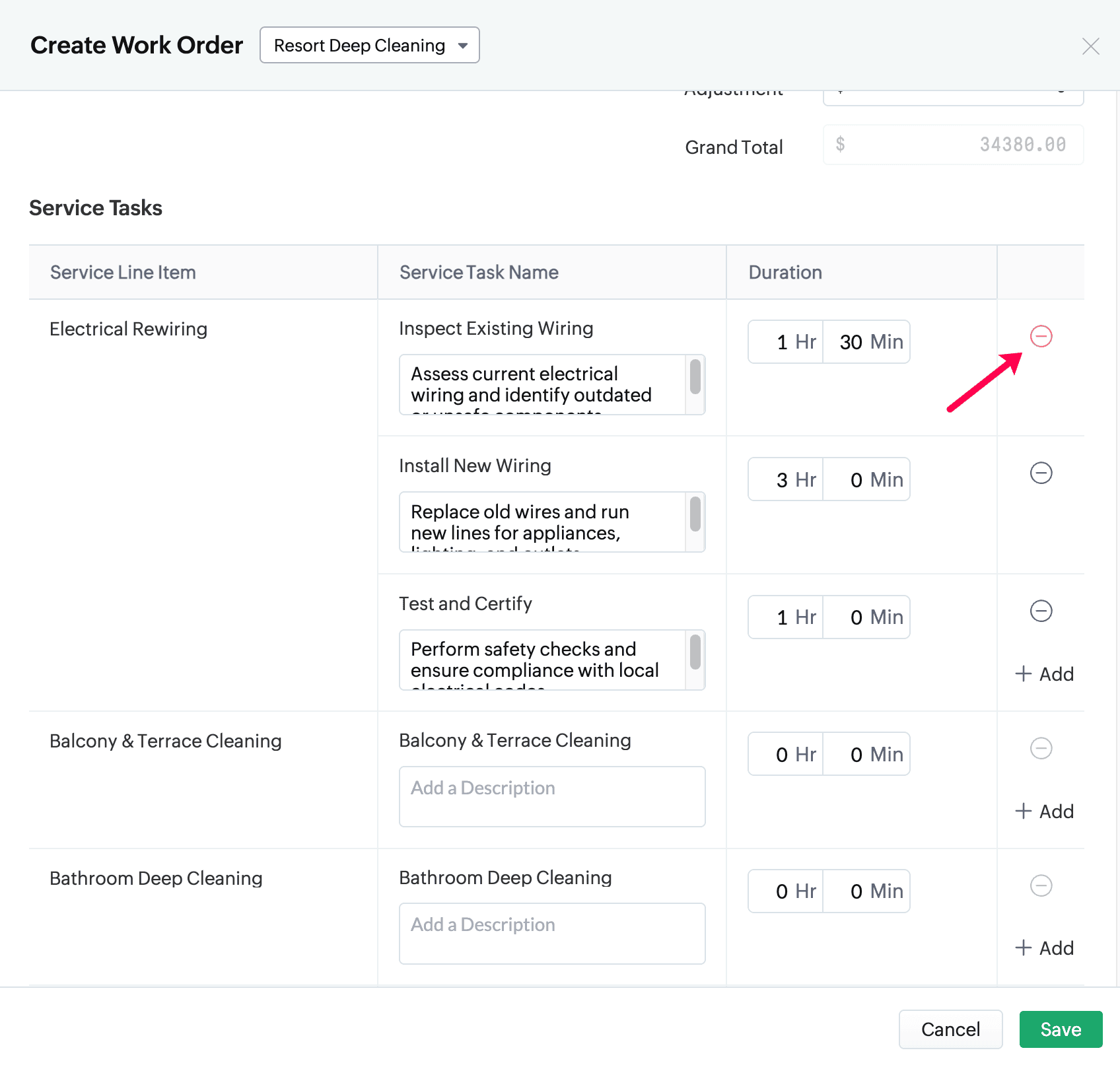The height and width of the screenshot is (1071, 1120).
Task: Remove the Inspect Existing Wiring task
Action: (1041, 337)
